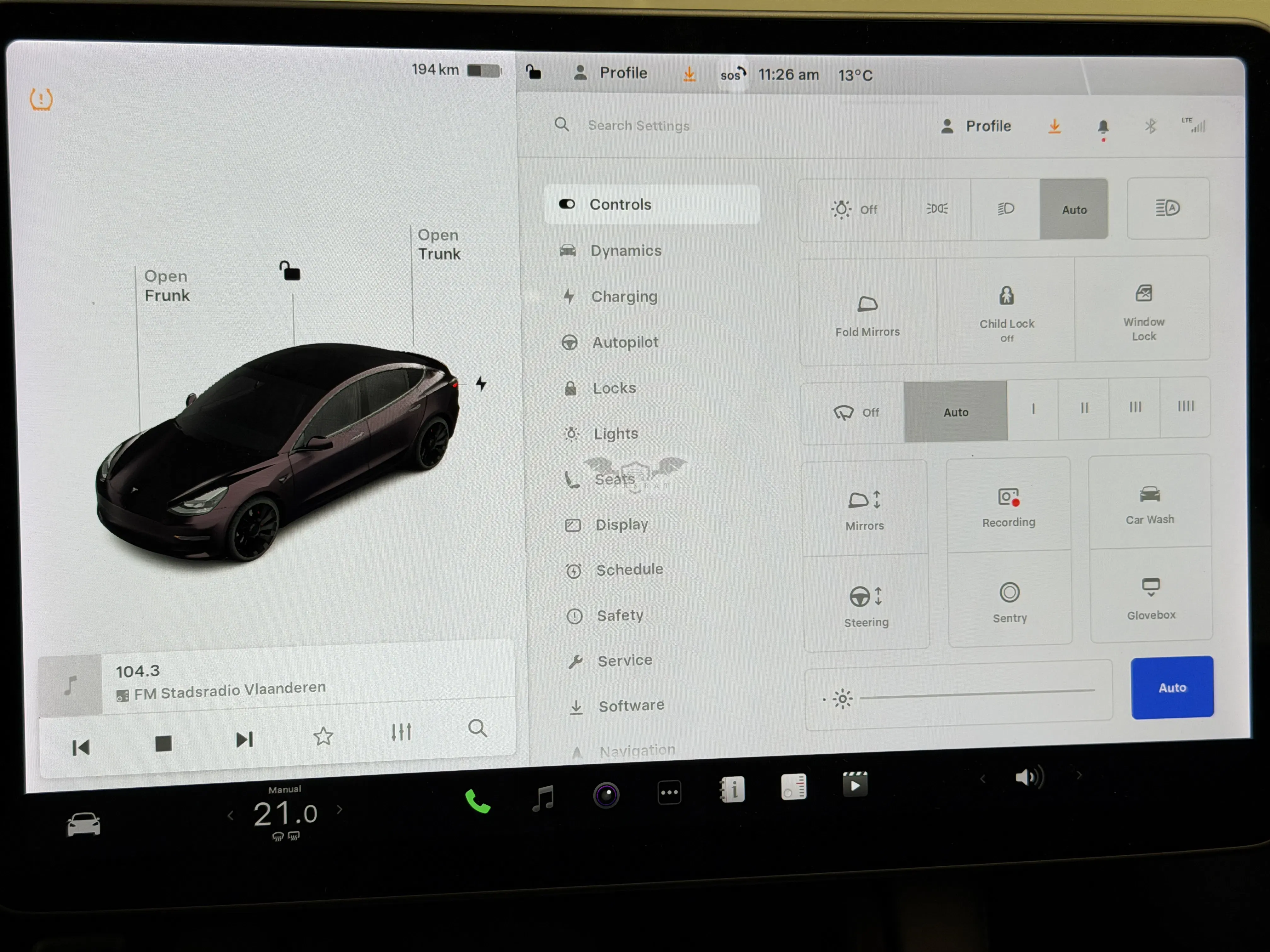Screen dimensions: 1270x952
Task: Tap the download icon beside settings Profile
Action: pos(1055,126)
